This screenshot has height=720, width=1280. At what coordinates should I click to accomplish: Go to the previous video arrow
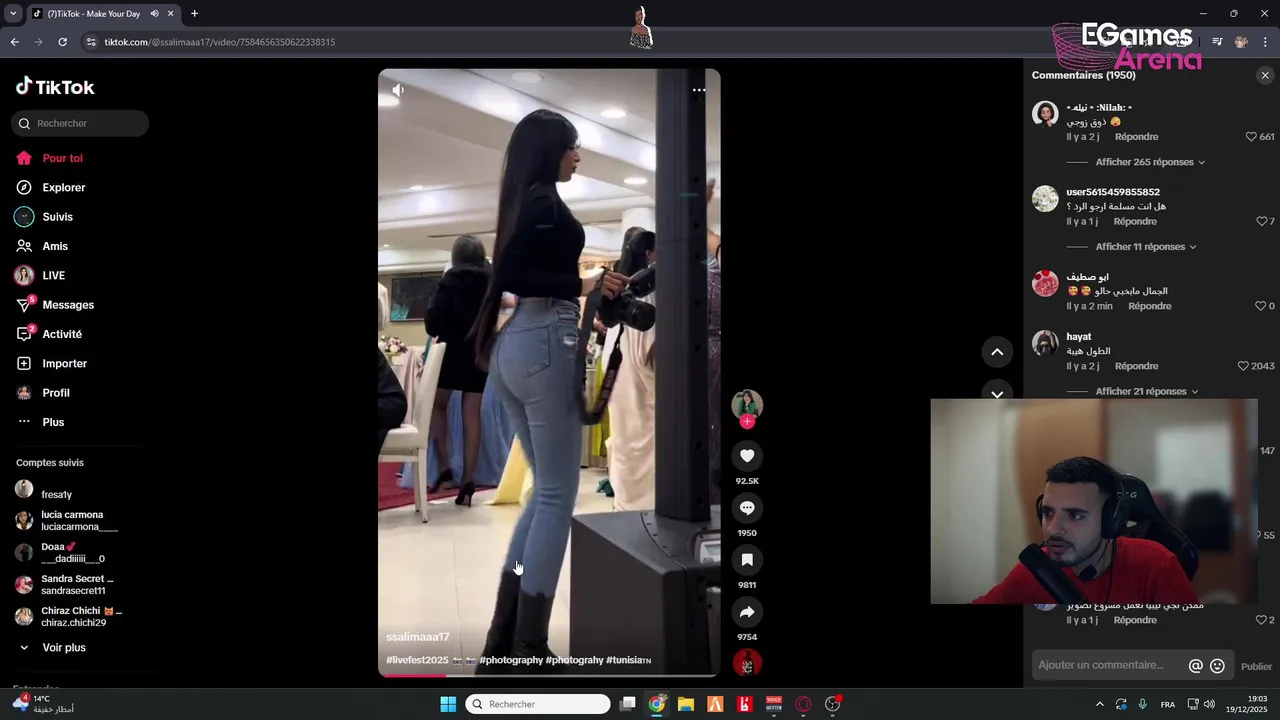point(997,352)
